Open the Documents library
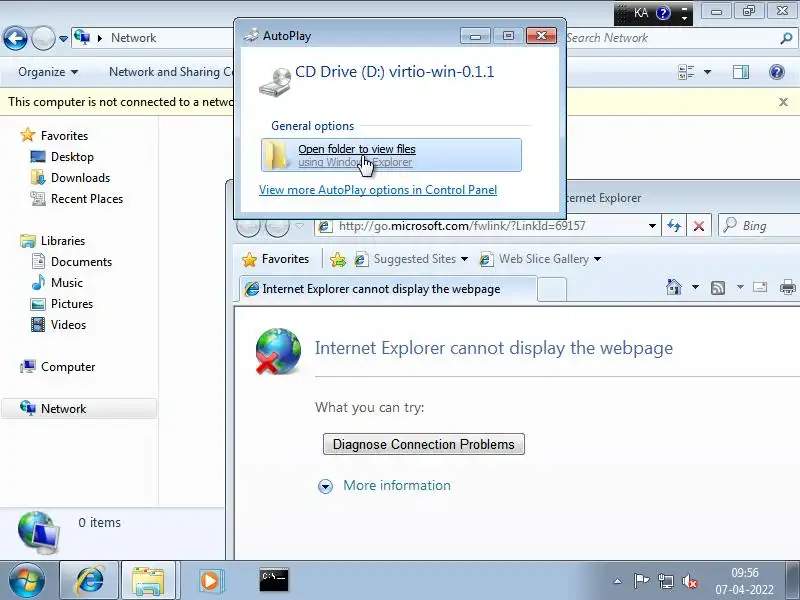The image size is (800, 600). 71,261
